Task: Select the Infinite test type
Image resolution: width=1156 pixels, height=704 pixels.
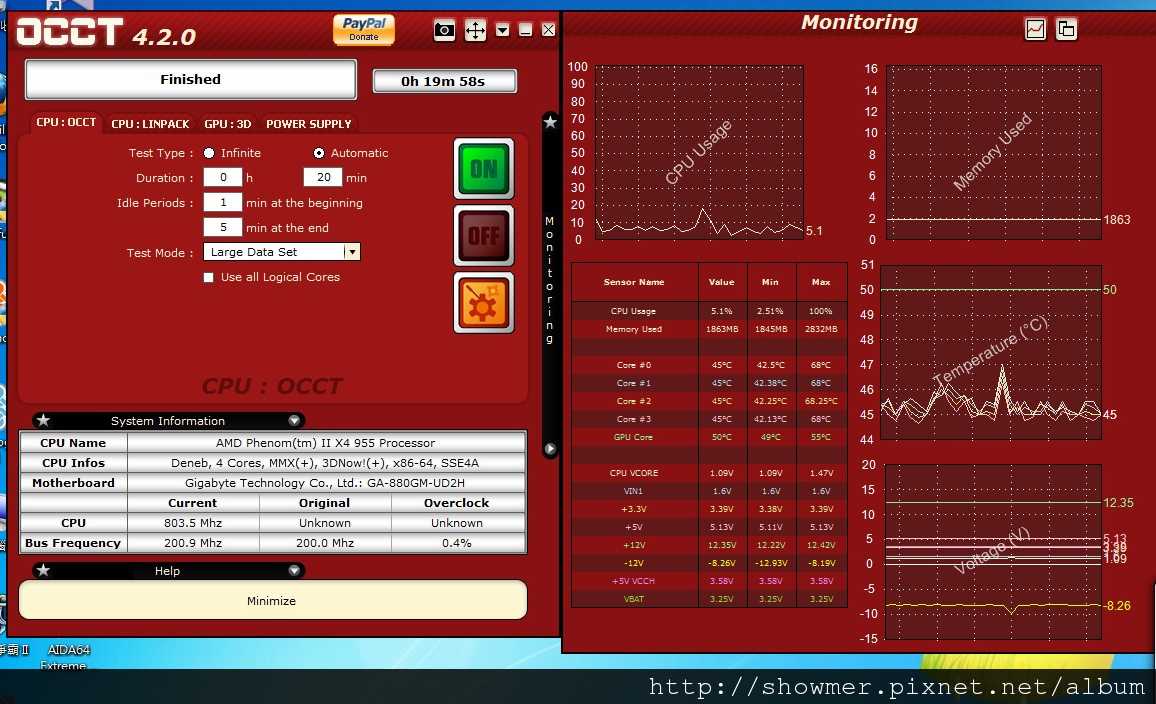Action: tap(209, 153)
